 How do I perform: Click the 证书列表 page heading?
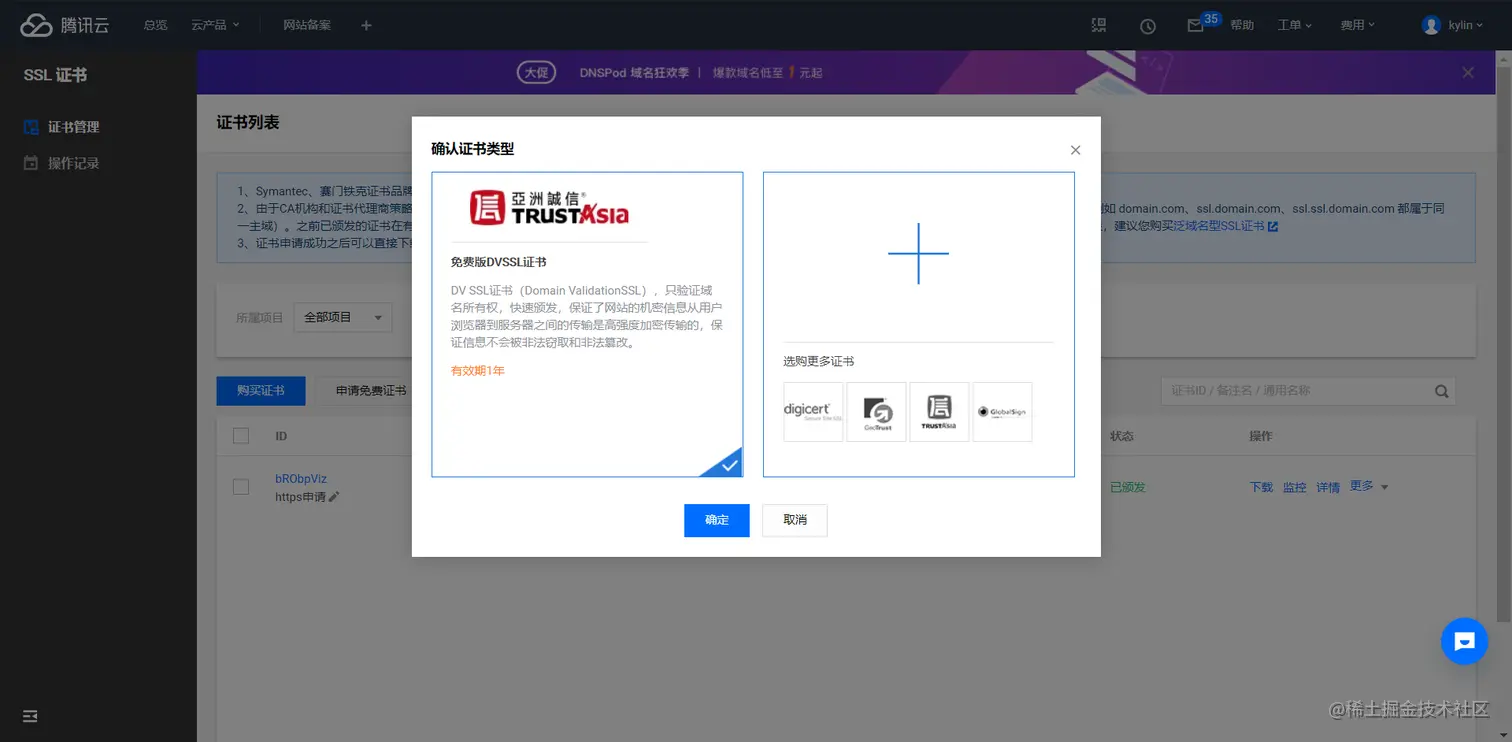pyautogui.click(x=248, y=123)
